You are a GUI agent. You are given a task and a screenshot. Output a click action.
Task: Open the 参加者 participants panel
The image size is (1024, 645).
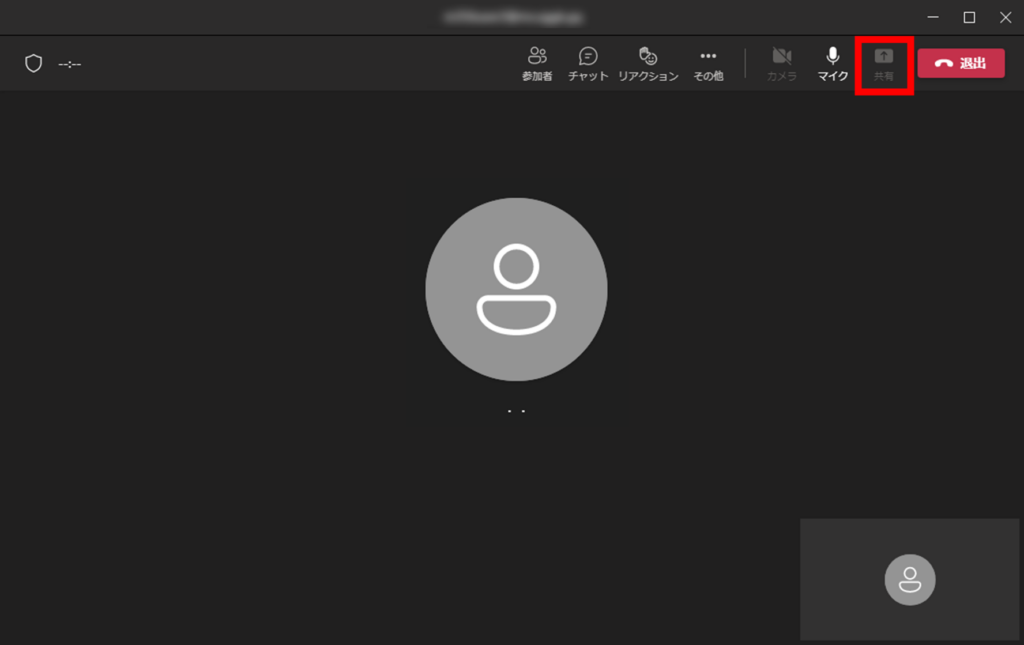point(537,64)
